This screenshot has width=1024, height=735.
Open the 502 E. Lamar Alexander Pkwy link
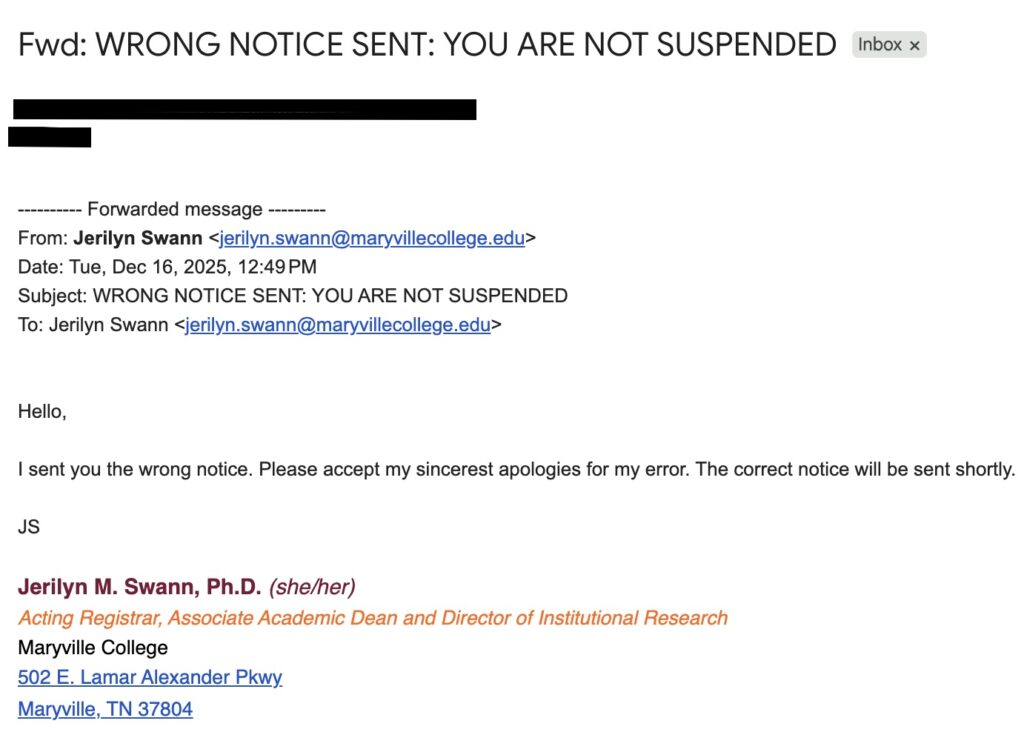pos(150,677)
